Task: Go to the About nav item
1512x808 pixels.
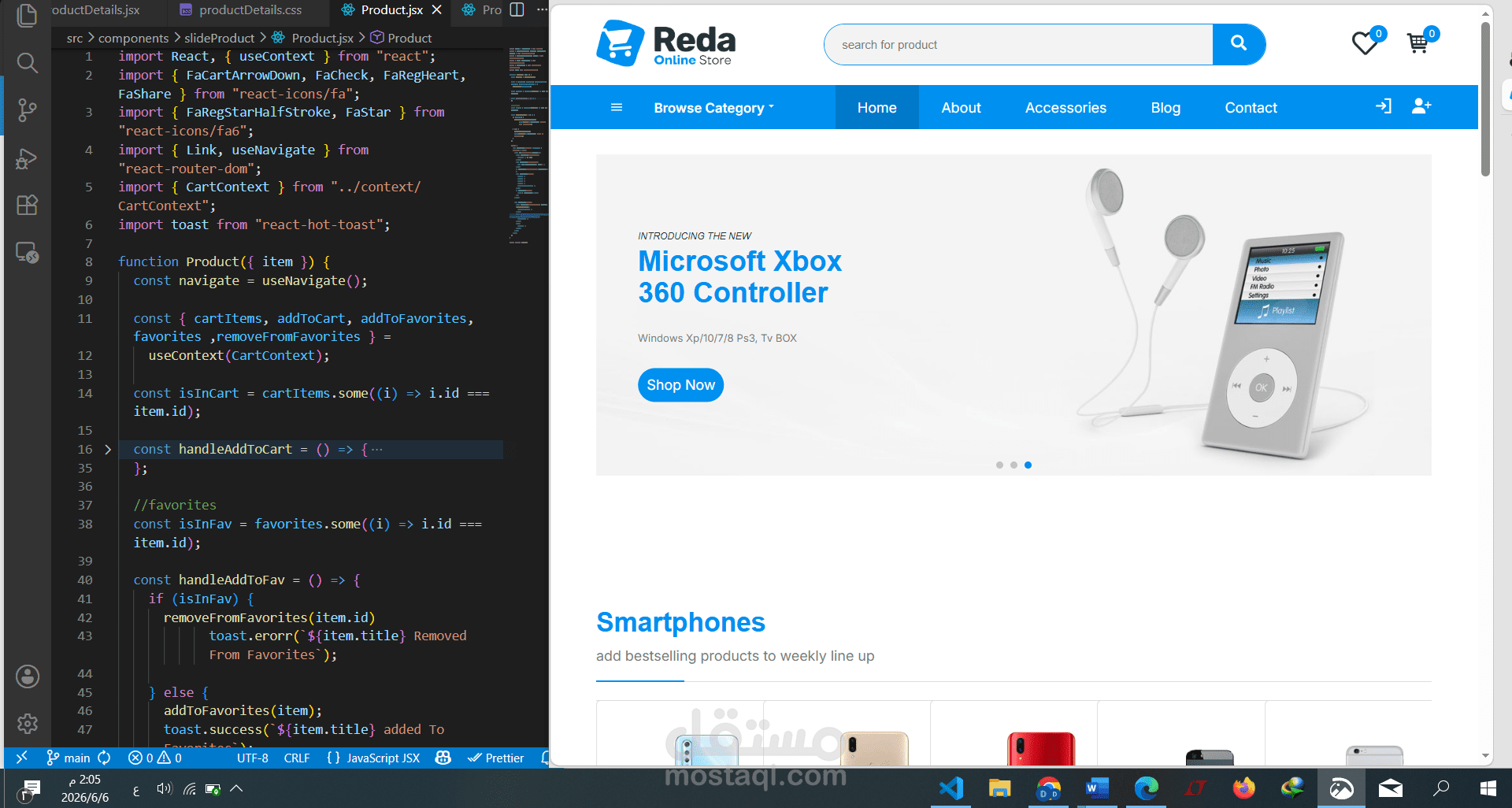Action: click(x=961, y=107)
